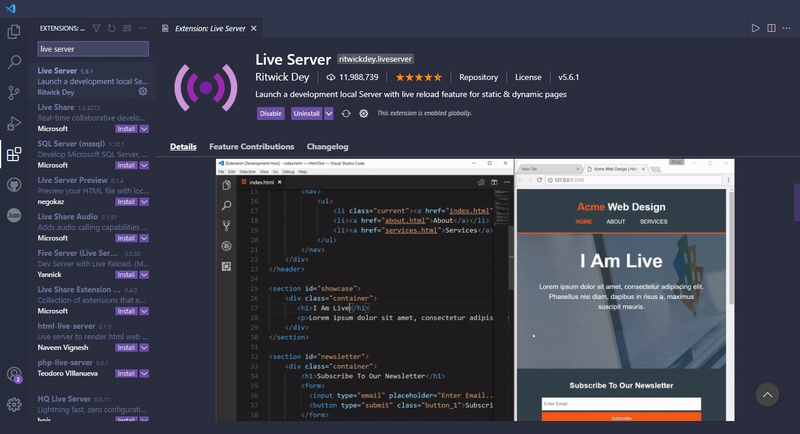This screenshot has height=434, width=800.
Task: Click the Ritwick Dey publisher name
Action: pos(282,77)
